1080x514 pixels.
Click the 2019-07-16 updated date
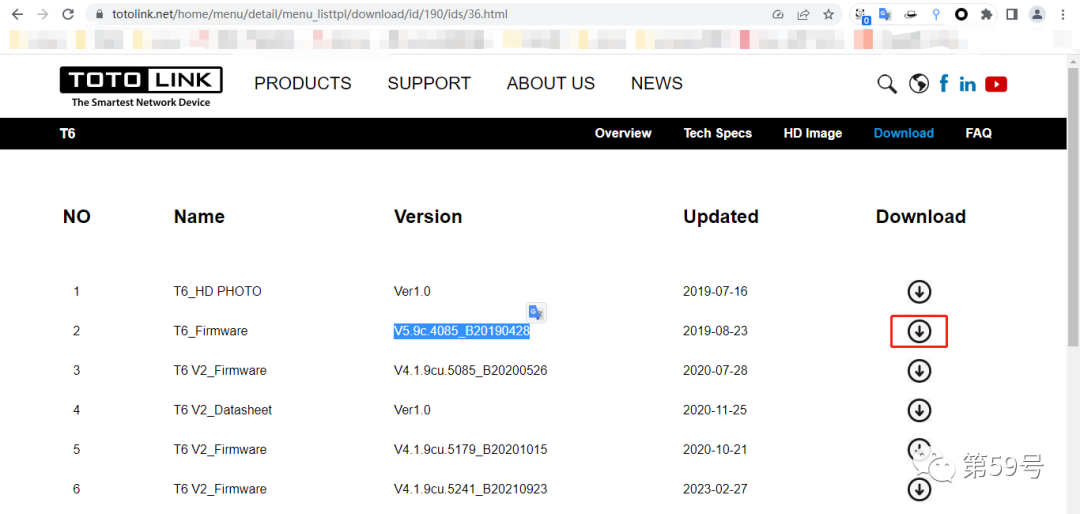pos(715,291)
